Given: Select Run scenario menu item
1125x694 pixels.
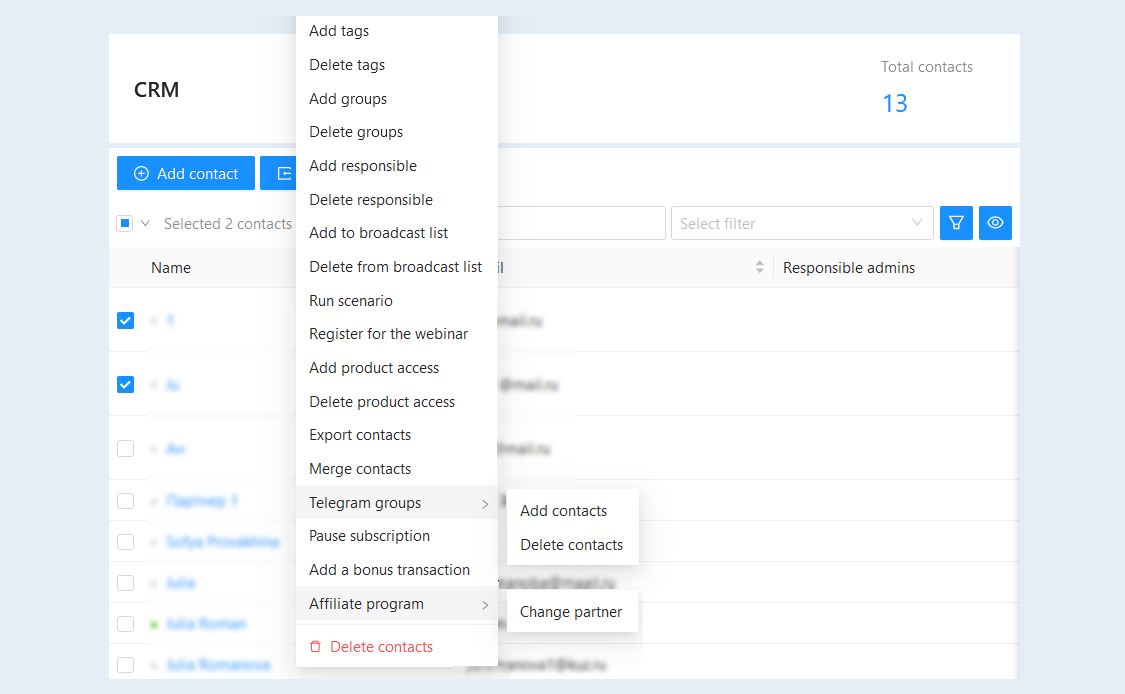Looking at the screenshot, I should point(397,301).
